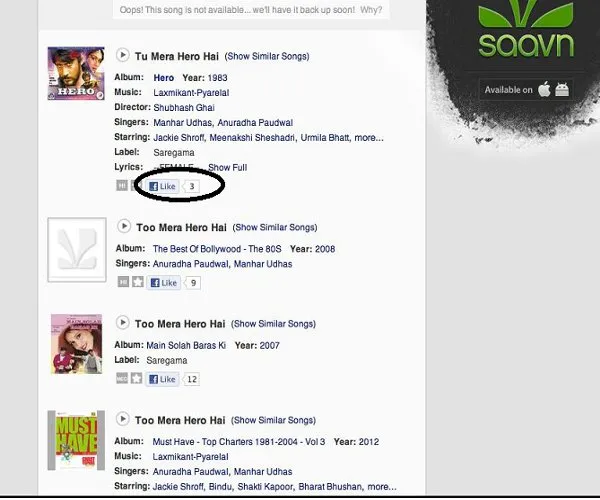The width and height of the screenshot is (600, 500).
Task: Add the Best Of Bollywood song to queue icon
Action: (x=123, y=282)
